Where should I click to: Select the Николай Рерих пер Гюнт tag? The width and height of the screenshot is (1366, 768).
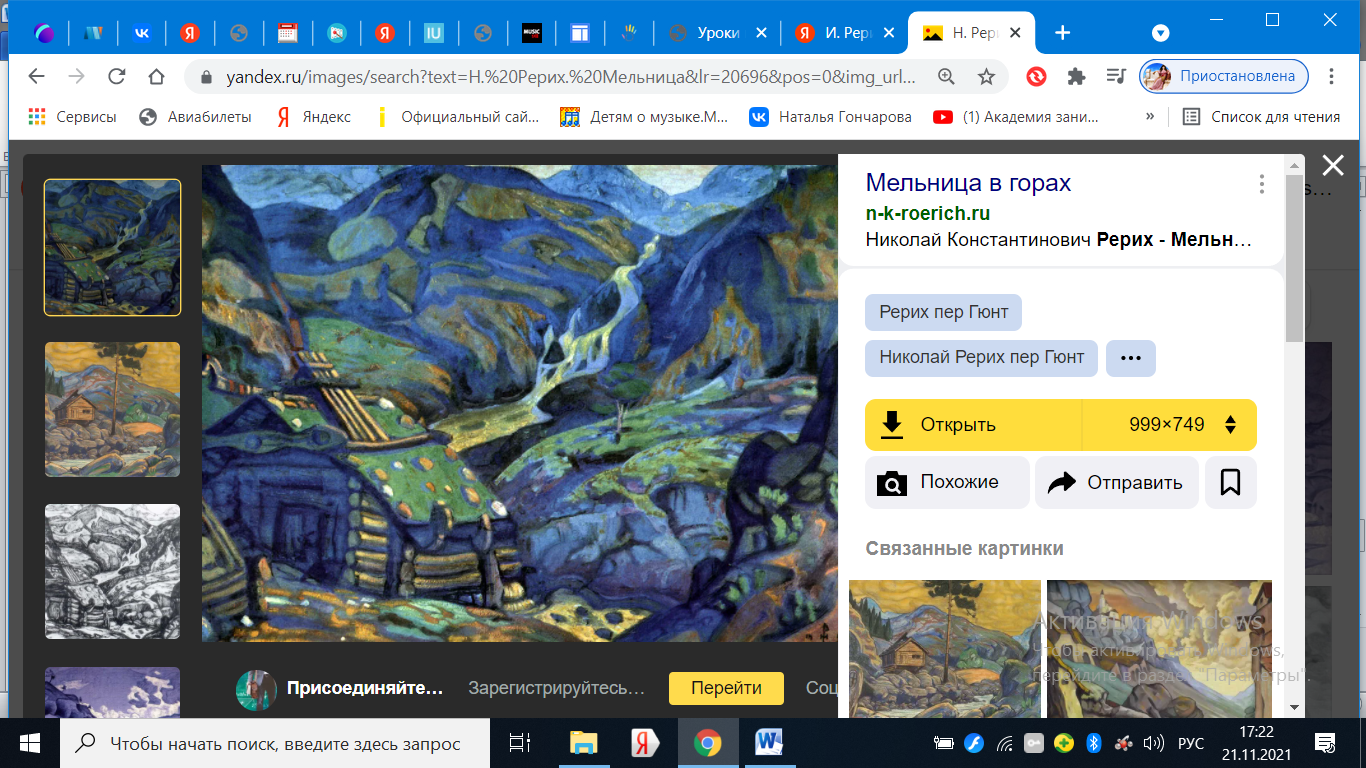(x=981, y=358)
